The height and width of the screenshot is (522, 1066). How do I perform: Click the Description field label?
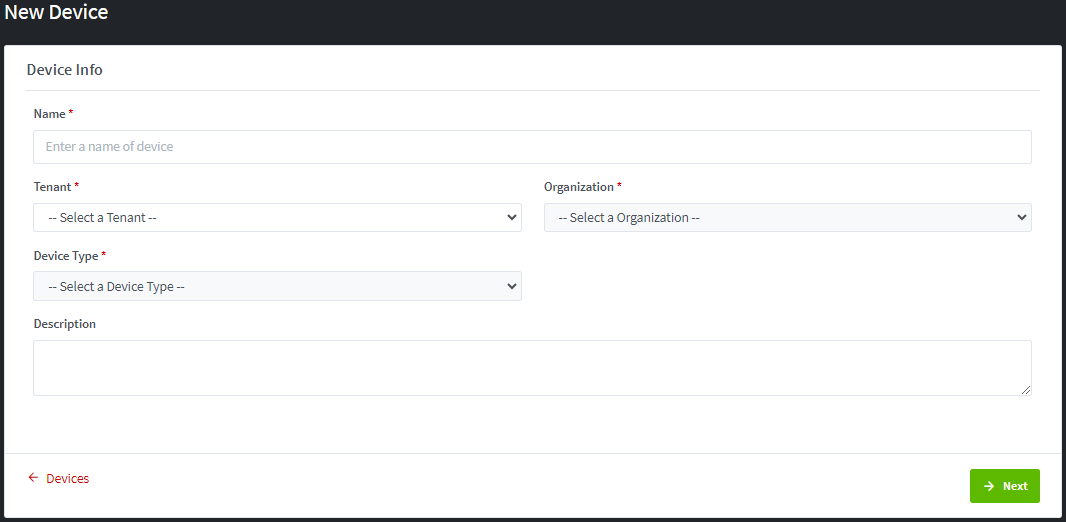65,324
